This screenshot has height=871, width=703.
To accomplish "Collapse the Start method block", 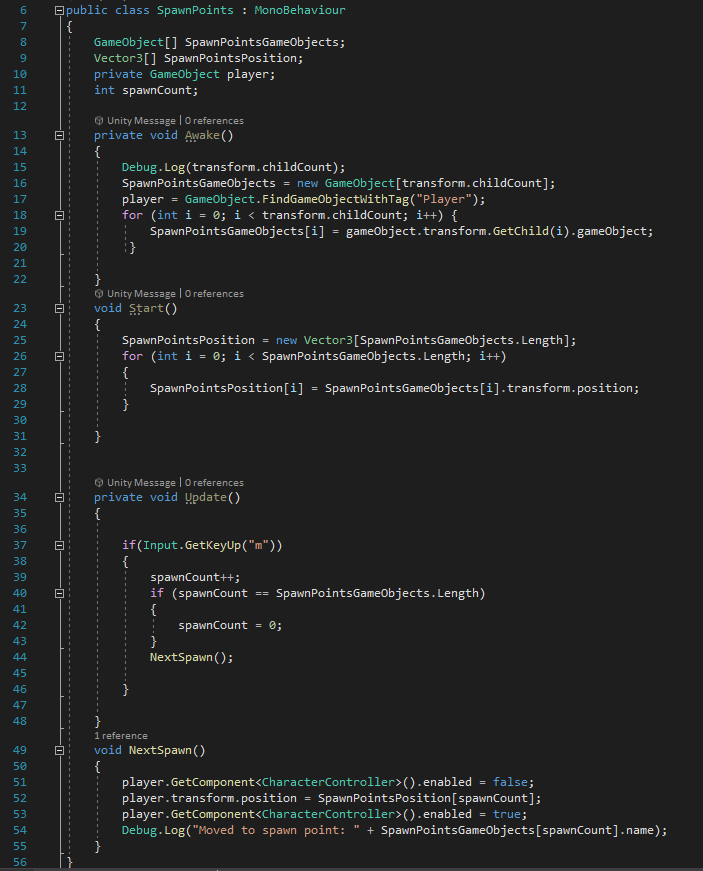I will (59, 308).
